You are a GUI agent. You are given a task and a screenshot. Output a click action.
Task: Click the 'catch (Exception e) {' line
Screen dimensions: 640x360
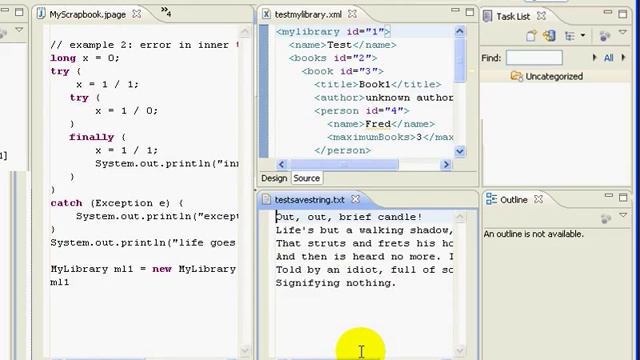click(117, 203)
